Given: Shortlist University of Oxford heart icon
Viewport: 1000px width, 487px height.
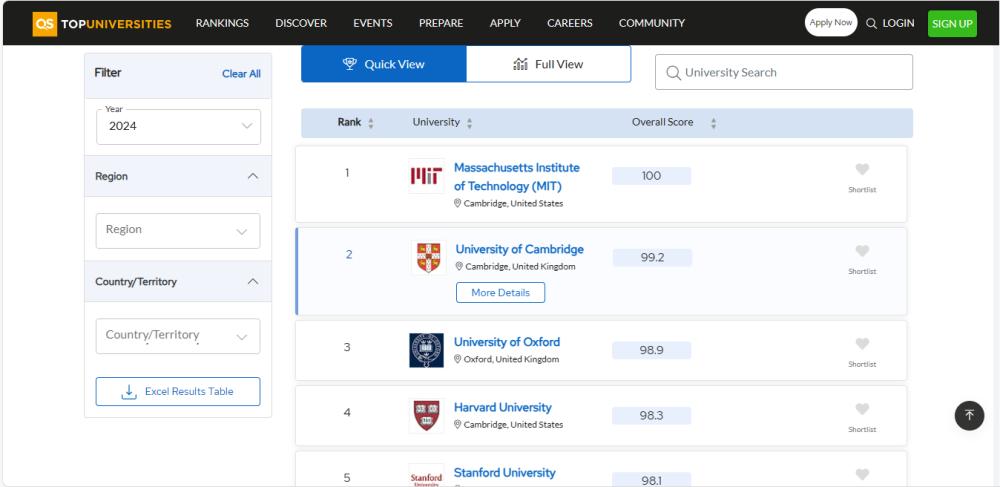Looking at the screenshot, I should 862,344.
